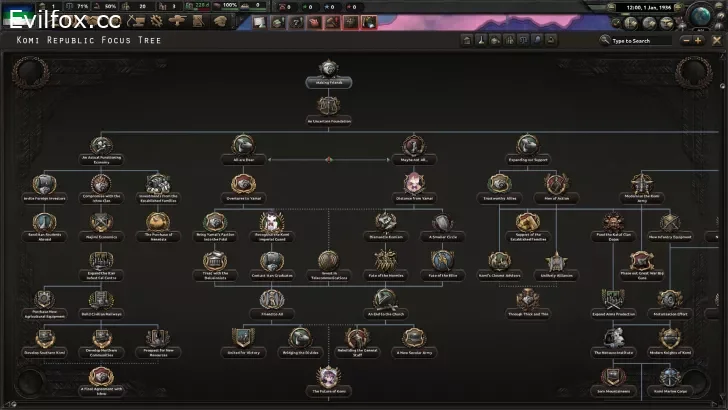Choose the Trustworthy Allies focus
This screenshot has height=410, width=728.
(499, 185)
